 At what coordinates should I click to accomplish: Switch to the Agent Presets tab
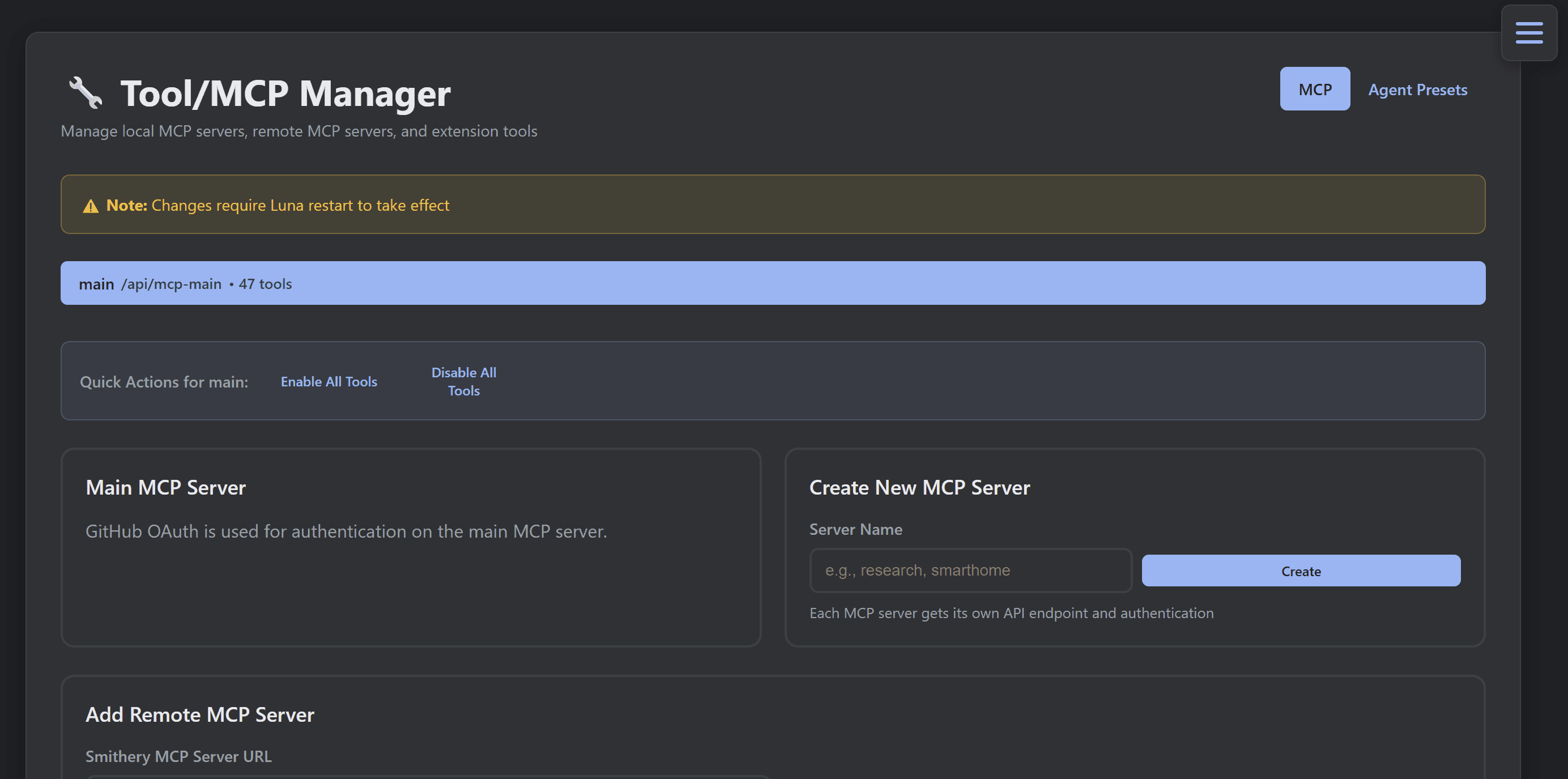coord(1418,90)
